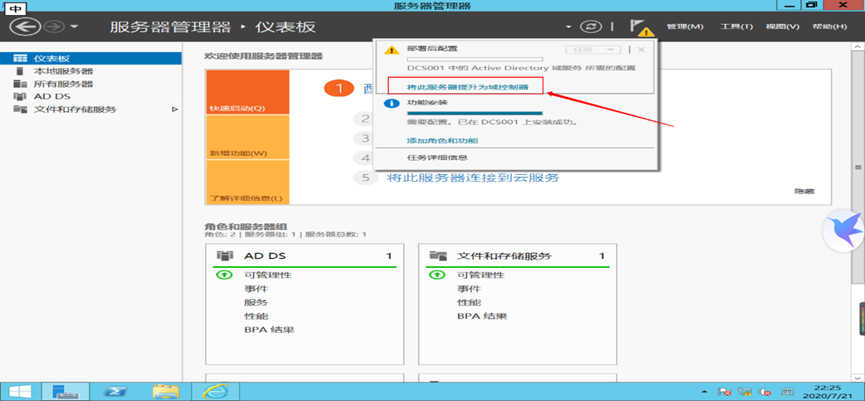
Task: Click the blue bird floating icon
Action: (x=844, y=231)
